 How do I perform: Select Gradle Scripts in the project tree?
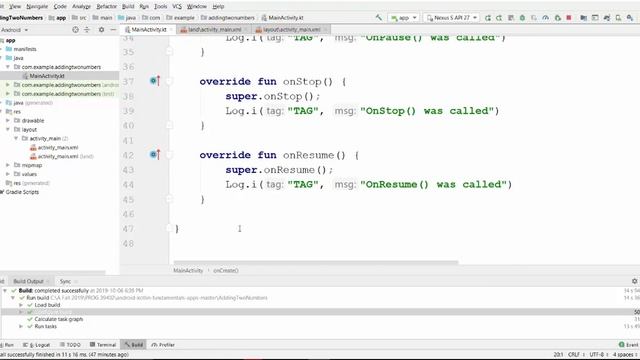pyautogui.click(x=22, y=192)
